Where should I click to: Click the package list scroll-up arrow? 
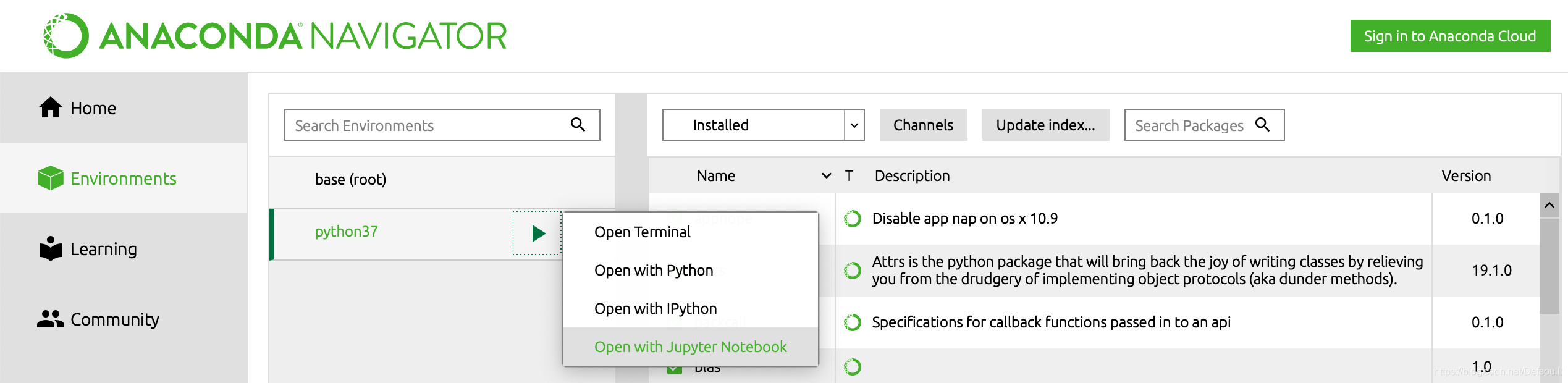pyautogui.click(x=1549, y=205)
